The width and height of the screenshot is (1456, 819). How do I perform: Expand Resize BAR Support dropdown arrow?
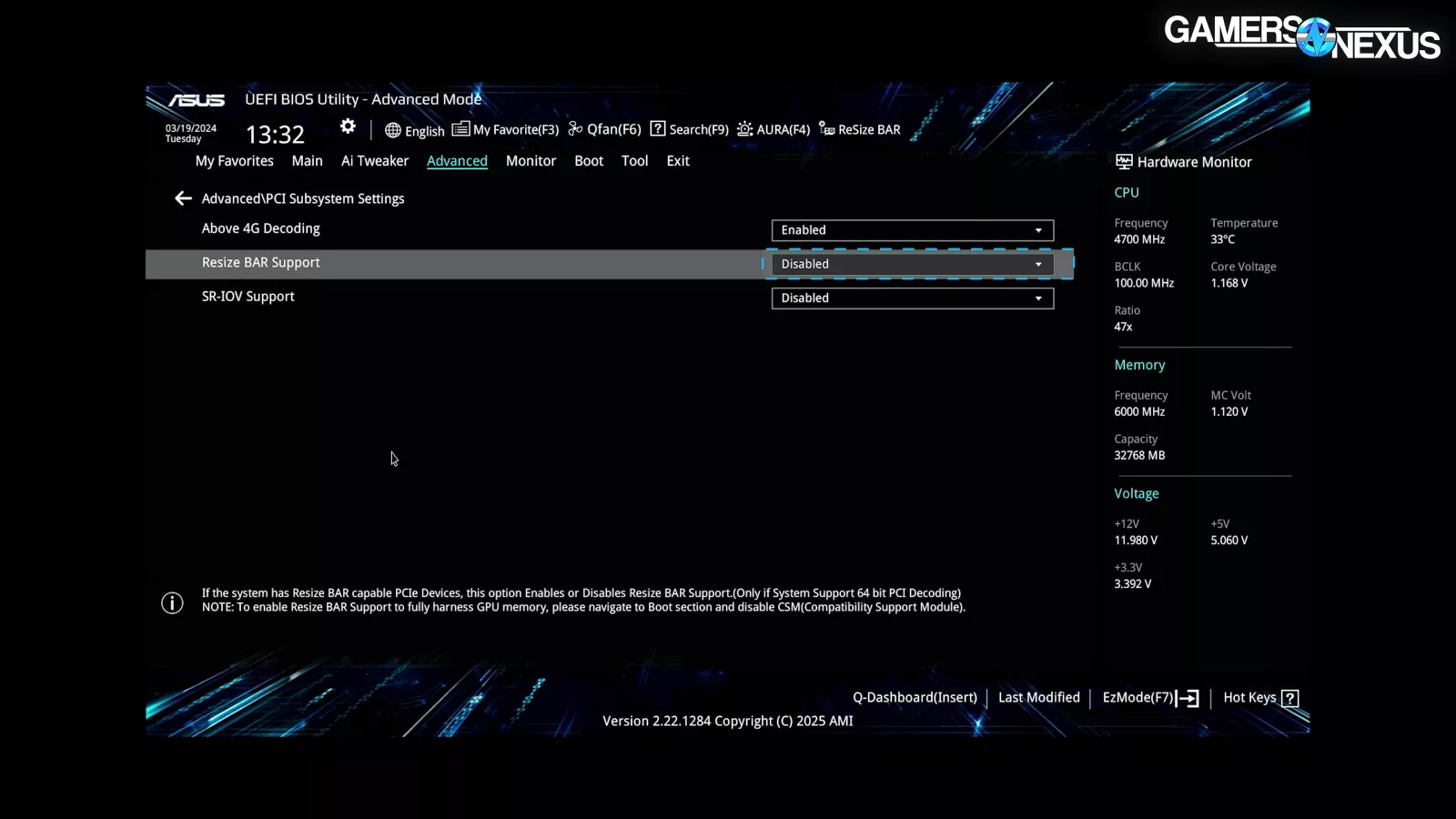tap(1038, 264)
